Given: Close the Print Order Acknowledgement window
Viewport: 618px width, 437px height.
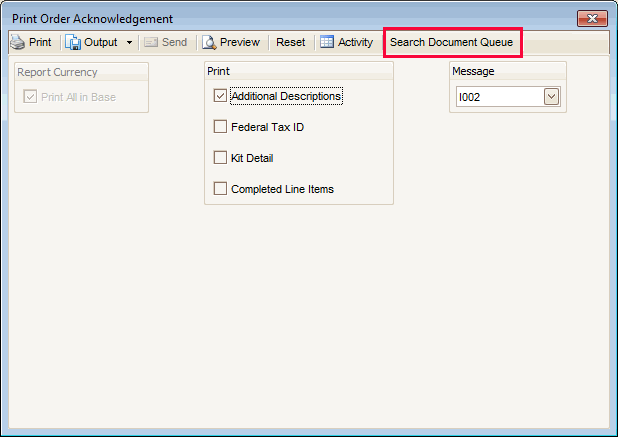Looking at the screenshot, I should click(x=593, y=19).
